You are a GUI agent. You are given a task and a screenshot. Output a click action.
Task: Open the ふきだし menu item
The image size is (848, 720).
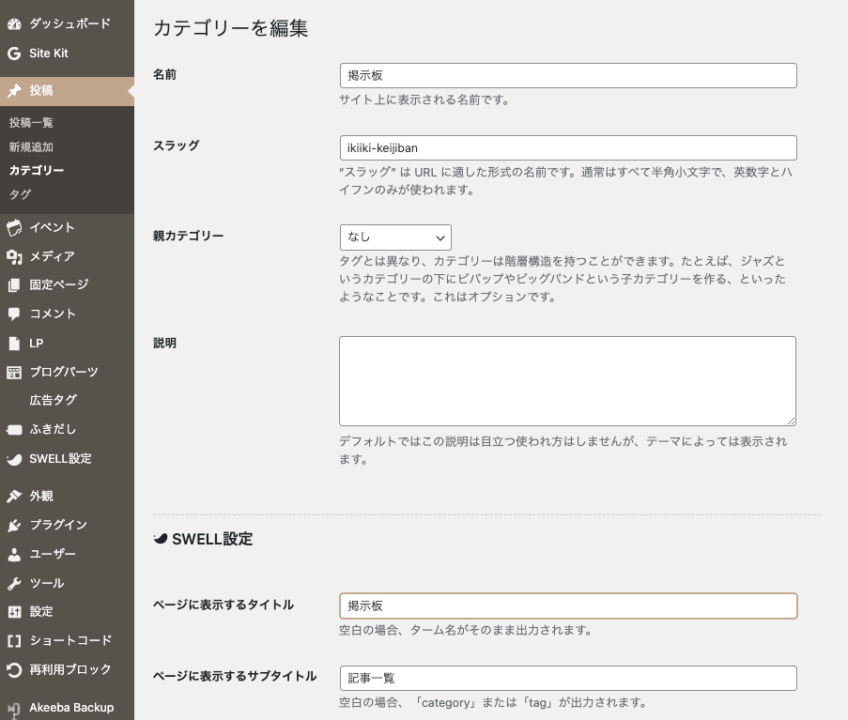(67, 430)
